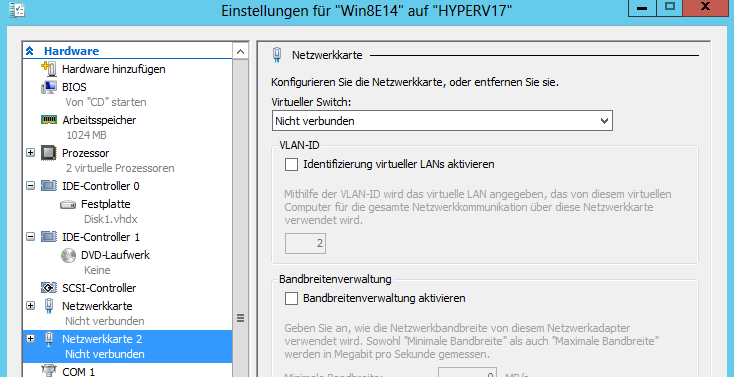Select the BIOS entry
This screenshot has height=377, width=734.
coord(74,88)
